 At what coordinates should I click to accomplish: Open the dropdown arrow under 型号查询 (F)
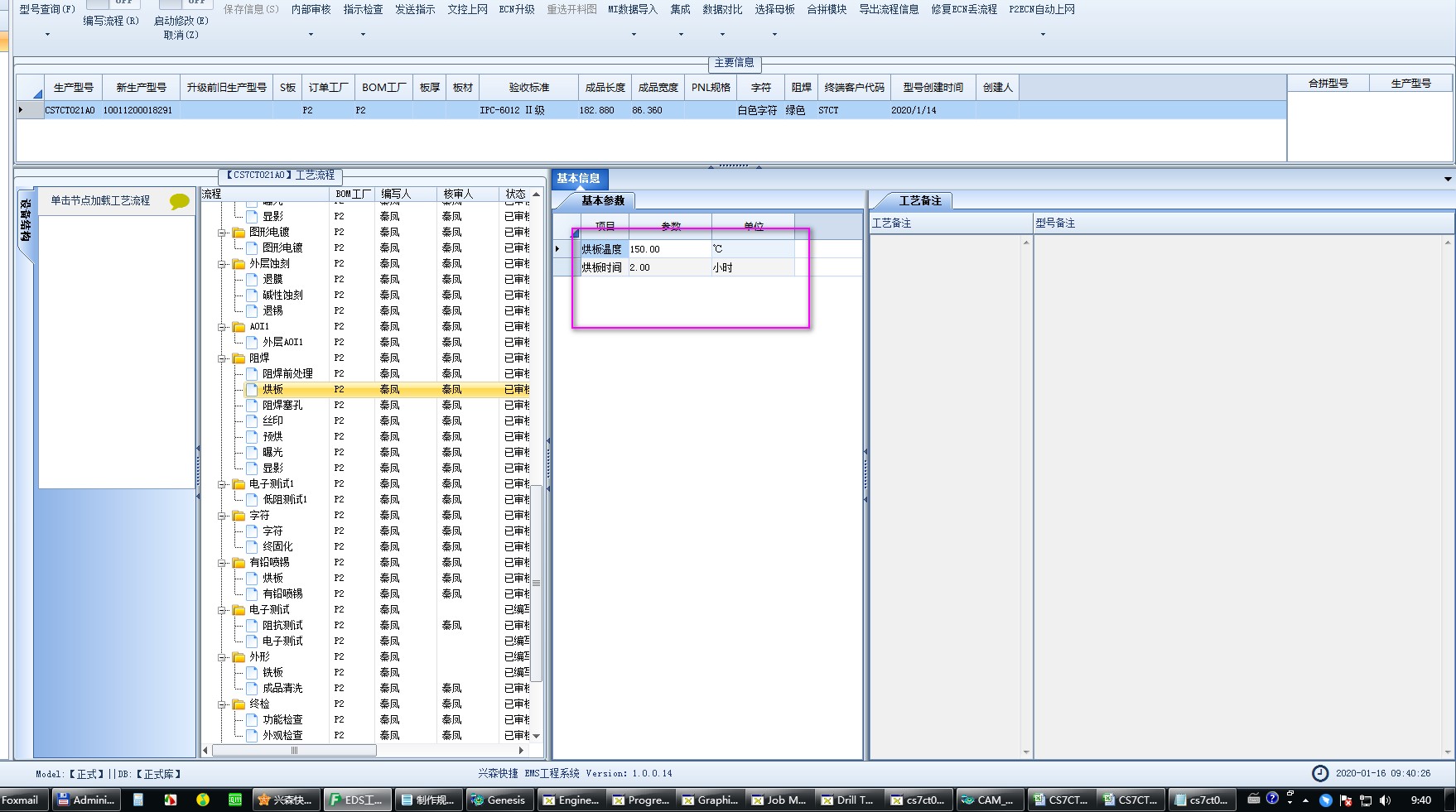pyautogui.click(x=47, y=35)
